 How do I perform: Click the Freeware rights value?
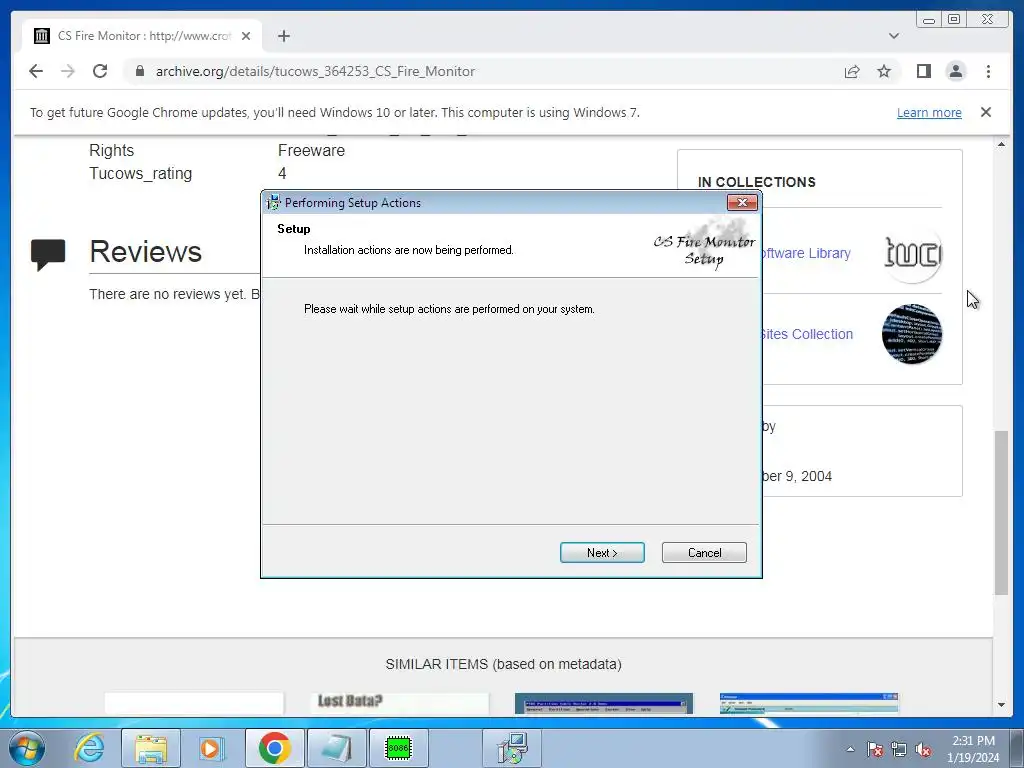point(311,150)
